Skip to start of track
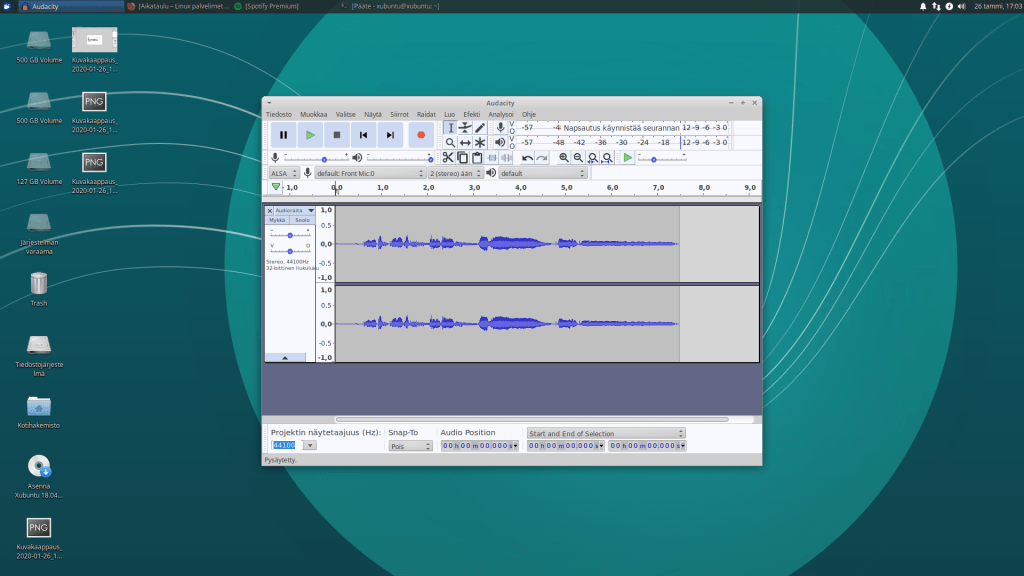 click(x=364, y=135)
